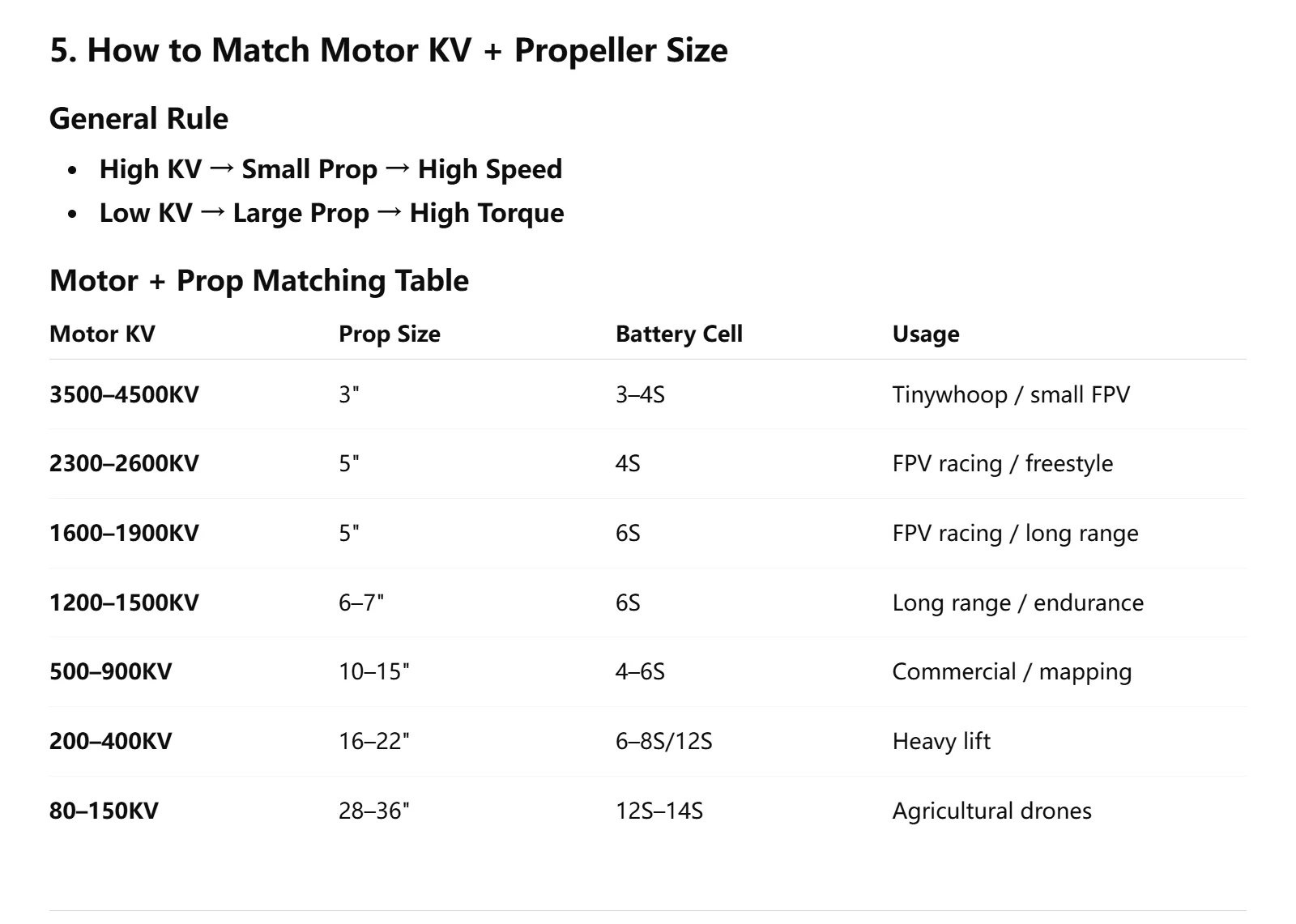Screen dimensions: 1296x924
Task: Click the section heading about matching Motor KV
Action: point(389,50)
